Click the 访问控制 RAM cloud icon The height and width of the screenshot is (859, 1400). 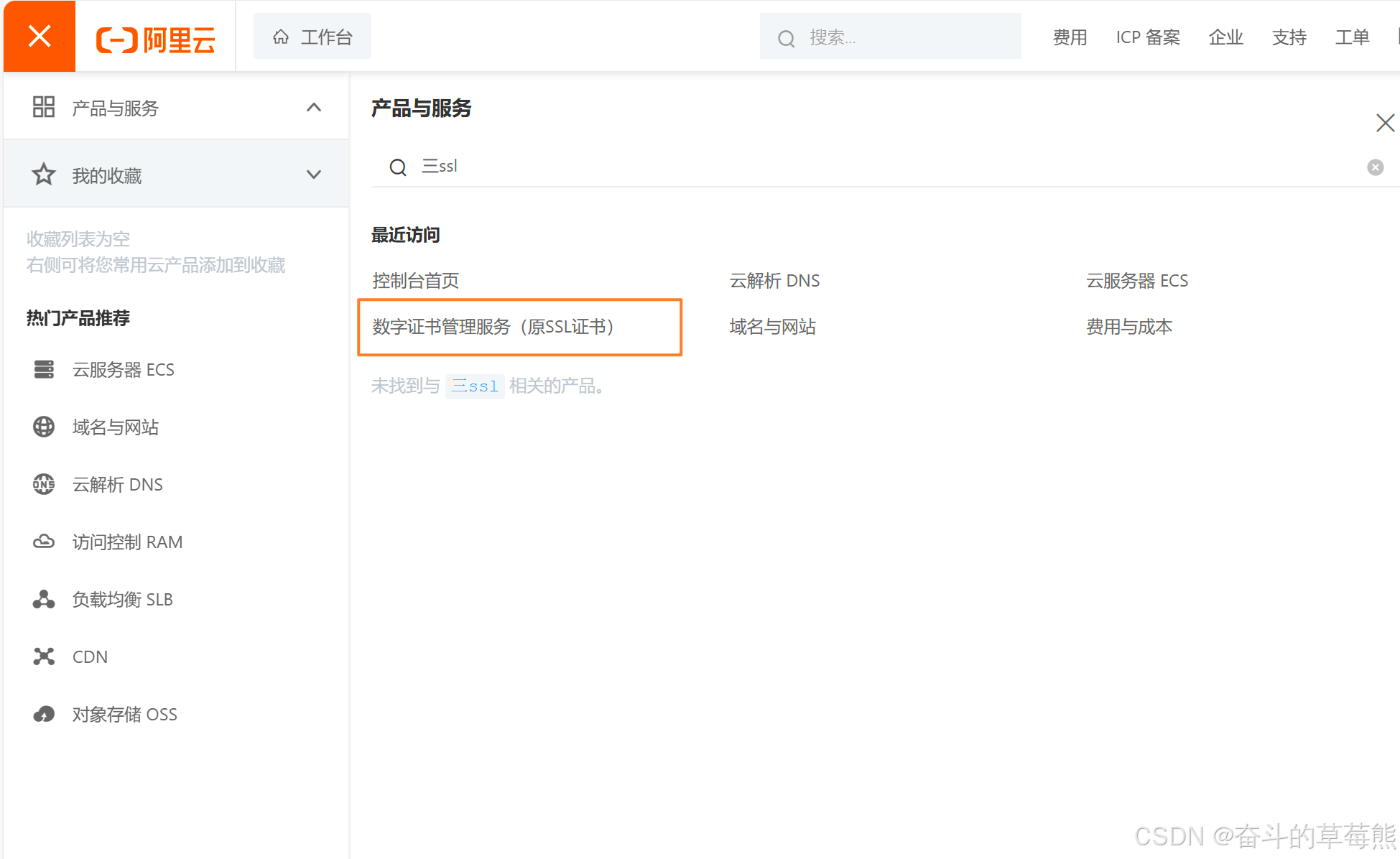[44, 542]
